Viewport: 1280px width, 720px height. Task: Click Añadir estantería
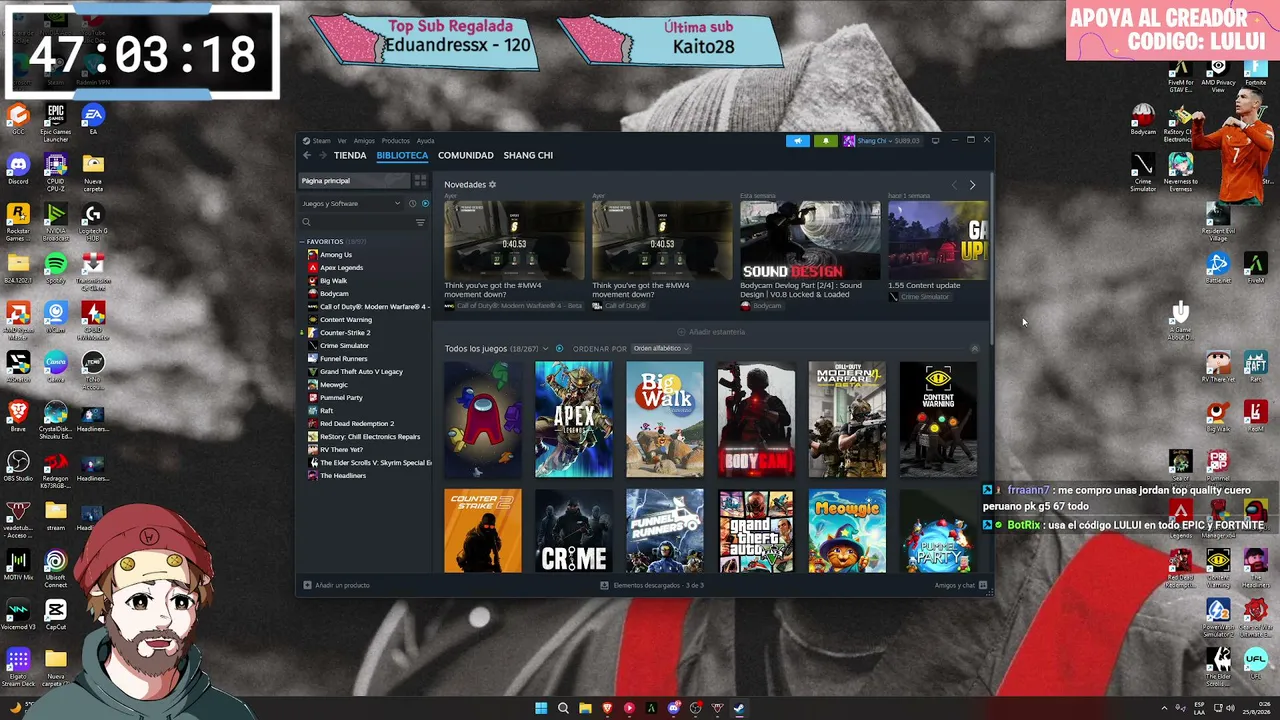pos(711,332)
